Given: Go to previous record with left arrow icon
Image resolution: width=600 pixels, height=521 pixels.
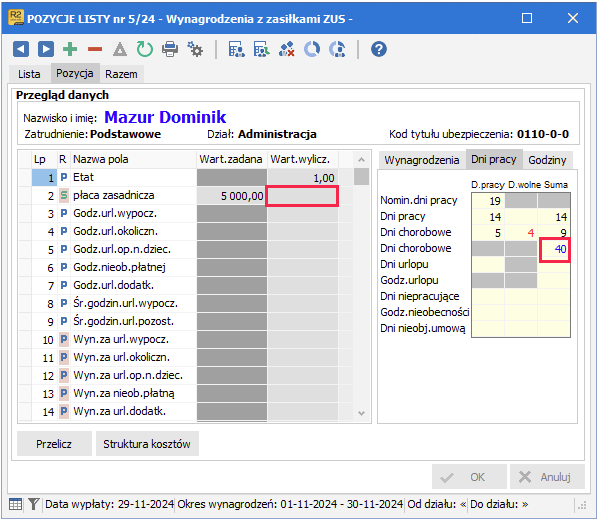Looking at the screenshot, I should 21,49.
